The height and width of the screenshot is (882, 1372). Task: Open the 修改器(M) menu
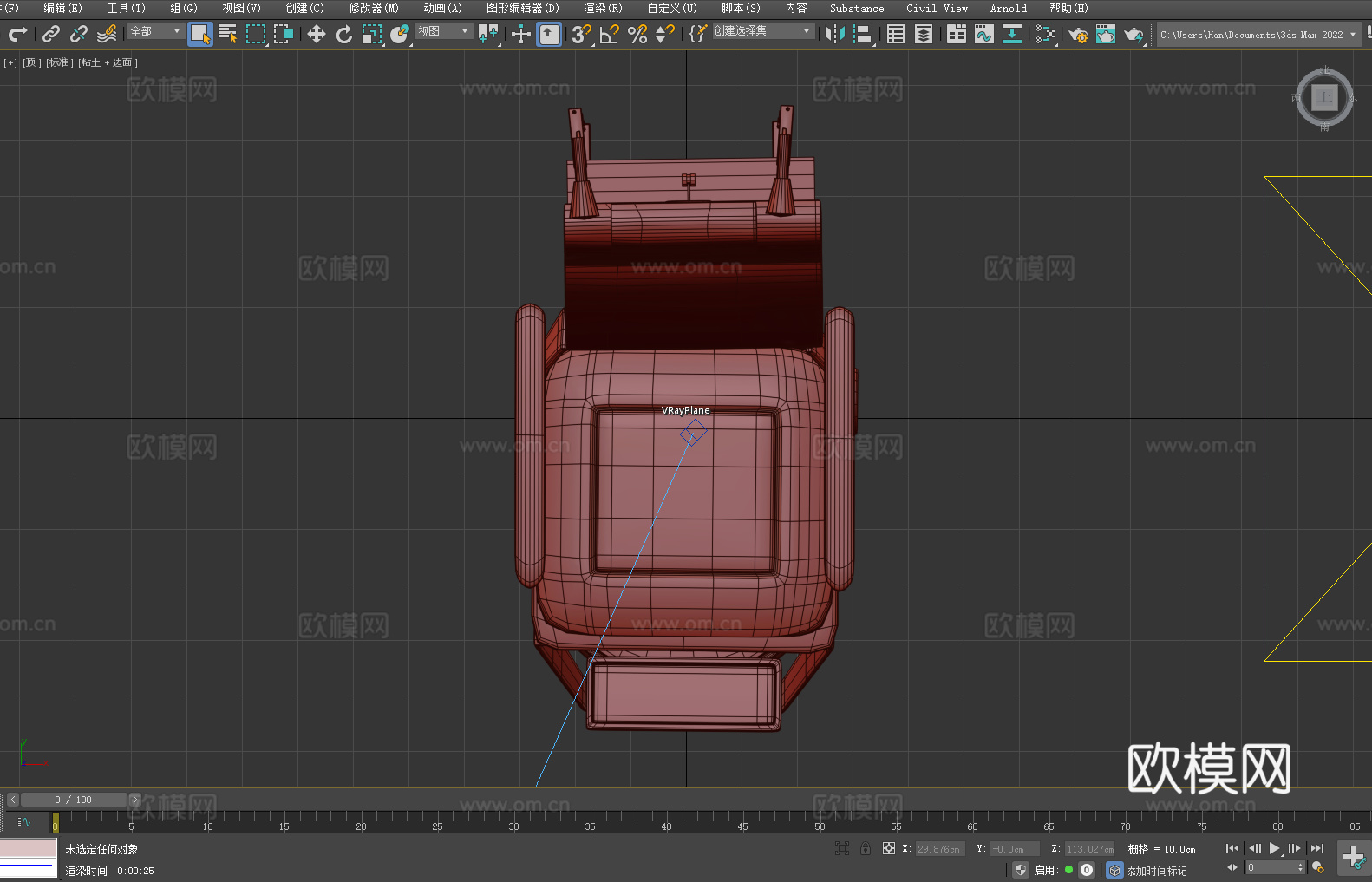coord(374,8)
